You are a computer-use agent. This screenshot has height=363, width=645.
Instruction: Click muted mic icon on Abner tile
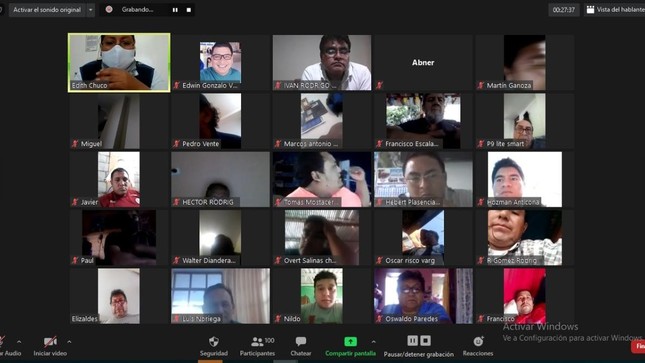[379, 85]
